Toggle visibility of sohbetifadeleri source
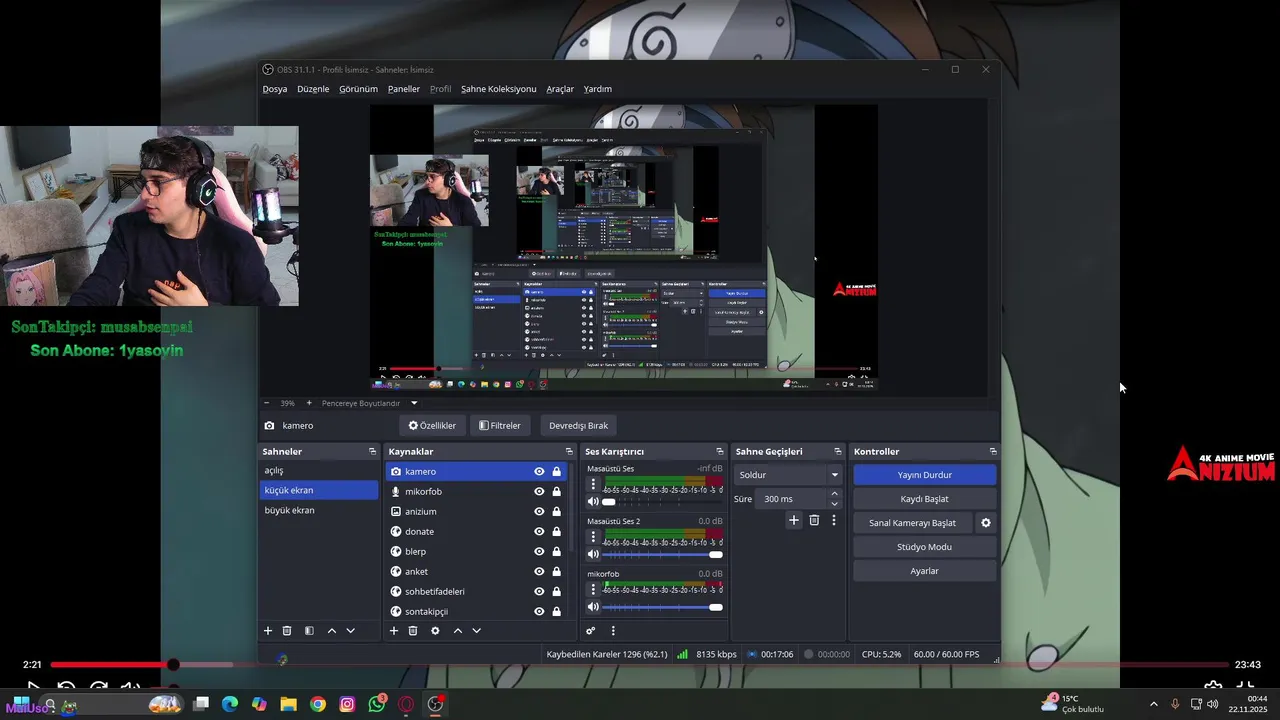 point(539,591)
